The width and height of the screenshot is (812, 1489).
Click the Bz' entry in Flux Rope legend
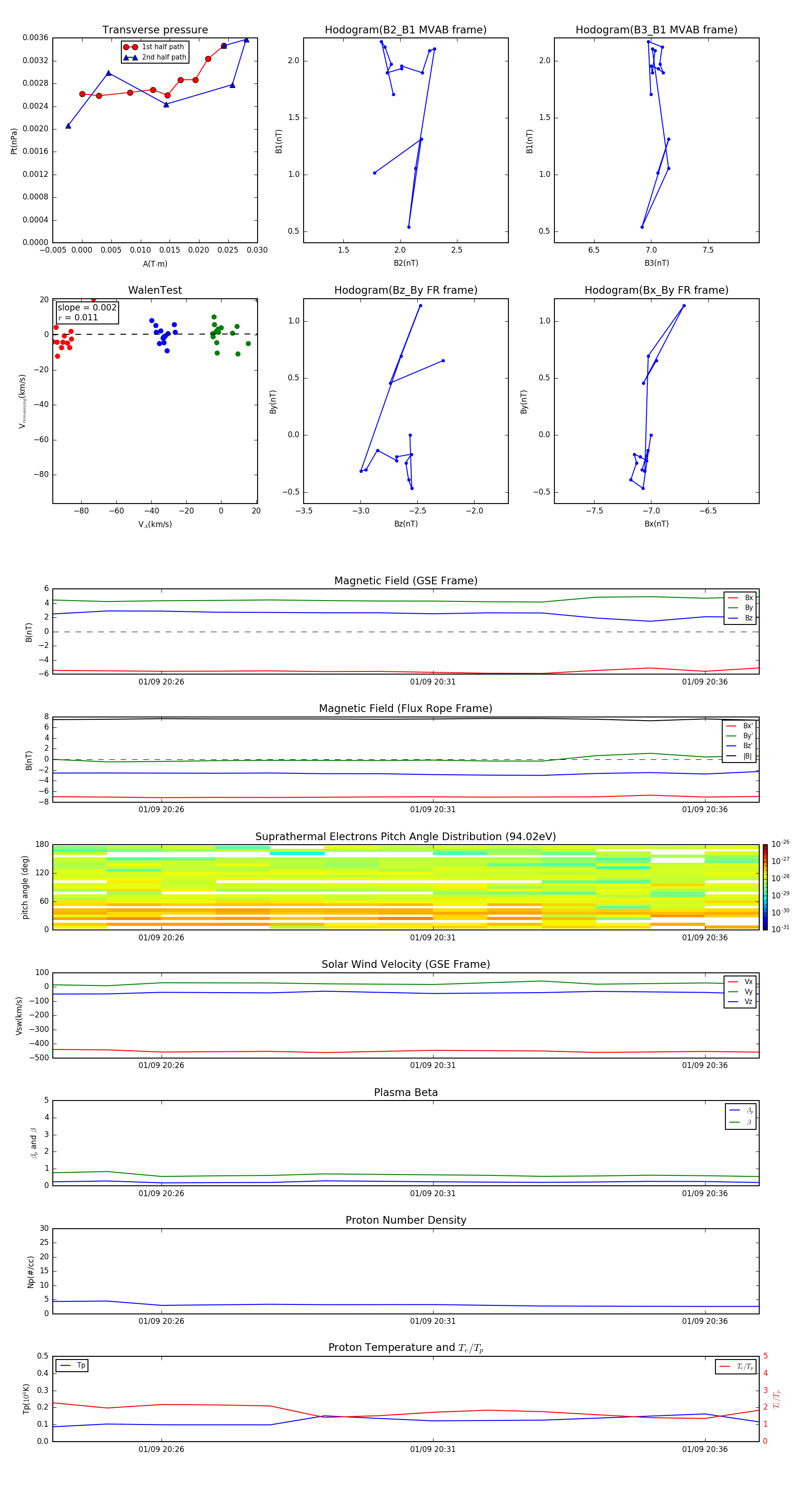pos(740,746)
